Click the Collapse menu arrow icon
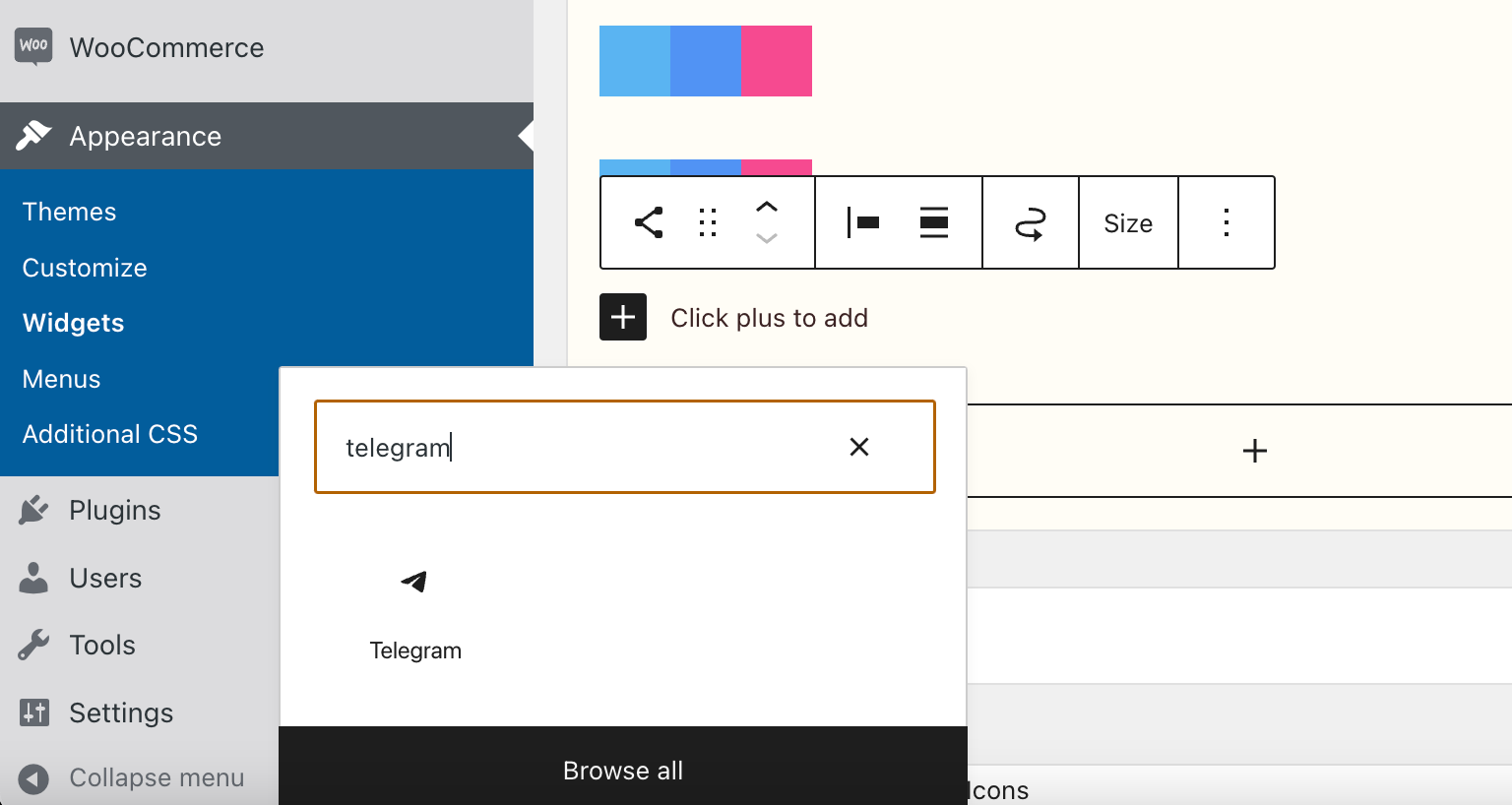The image size is (1512, 805). (33, 778)
